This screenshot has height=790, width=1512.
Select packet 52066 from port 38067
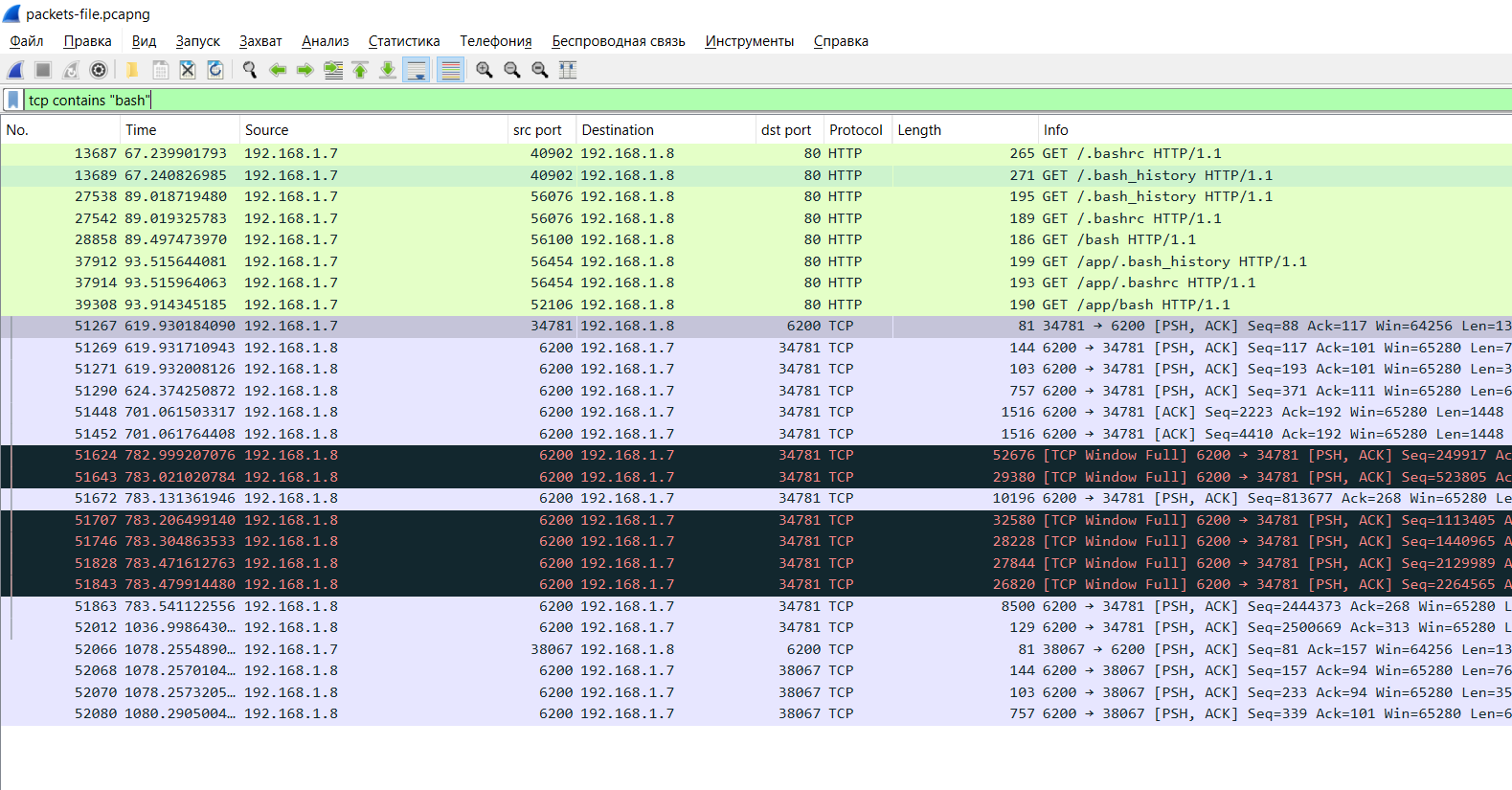point(756,649)
